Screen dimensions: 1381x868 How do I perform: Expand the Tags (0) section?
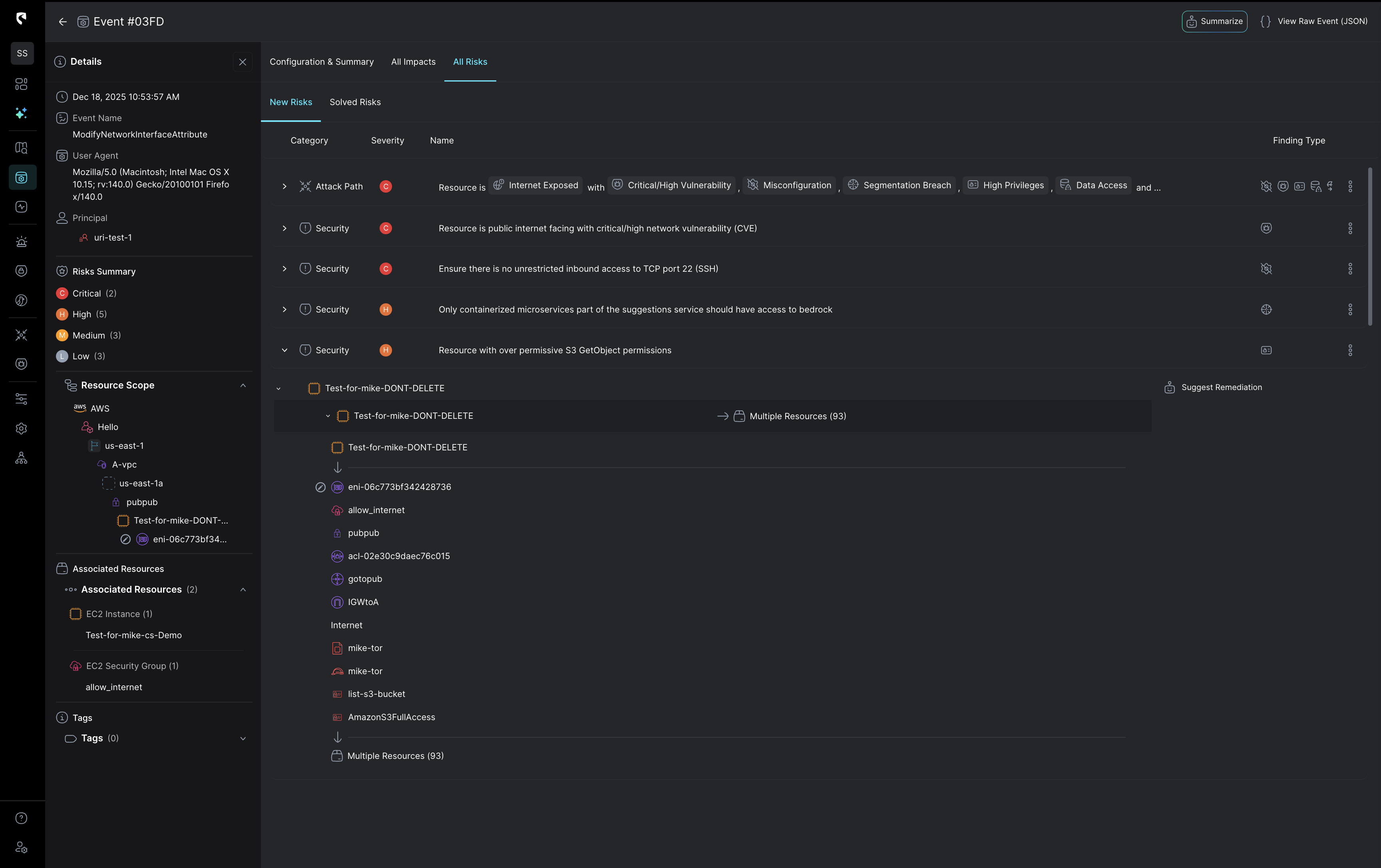pos(243,739)
